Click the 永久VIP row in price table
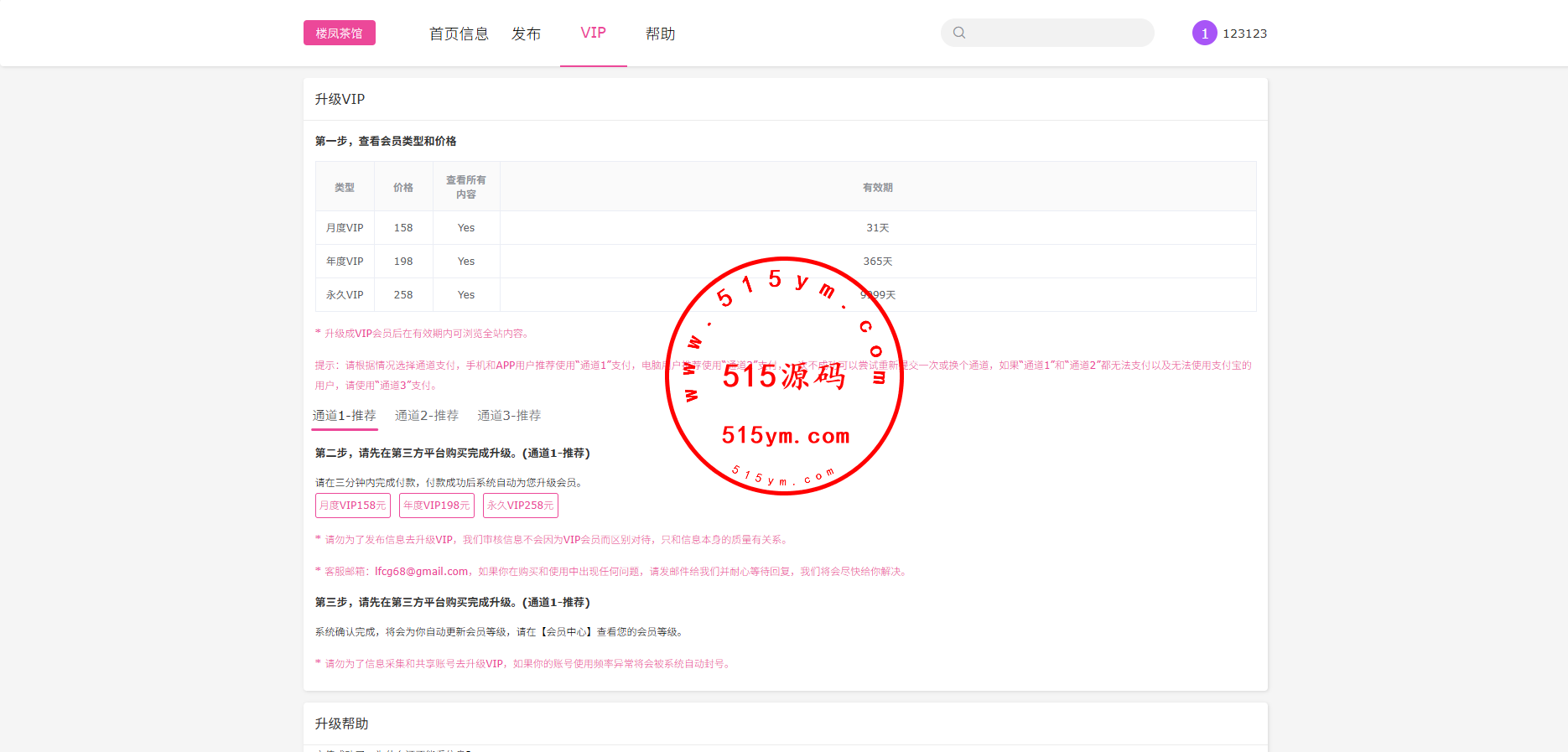This screenshot has width=1568, height=752. point(345,295)
